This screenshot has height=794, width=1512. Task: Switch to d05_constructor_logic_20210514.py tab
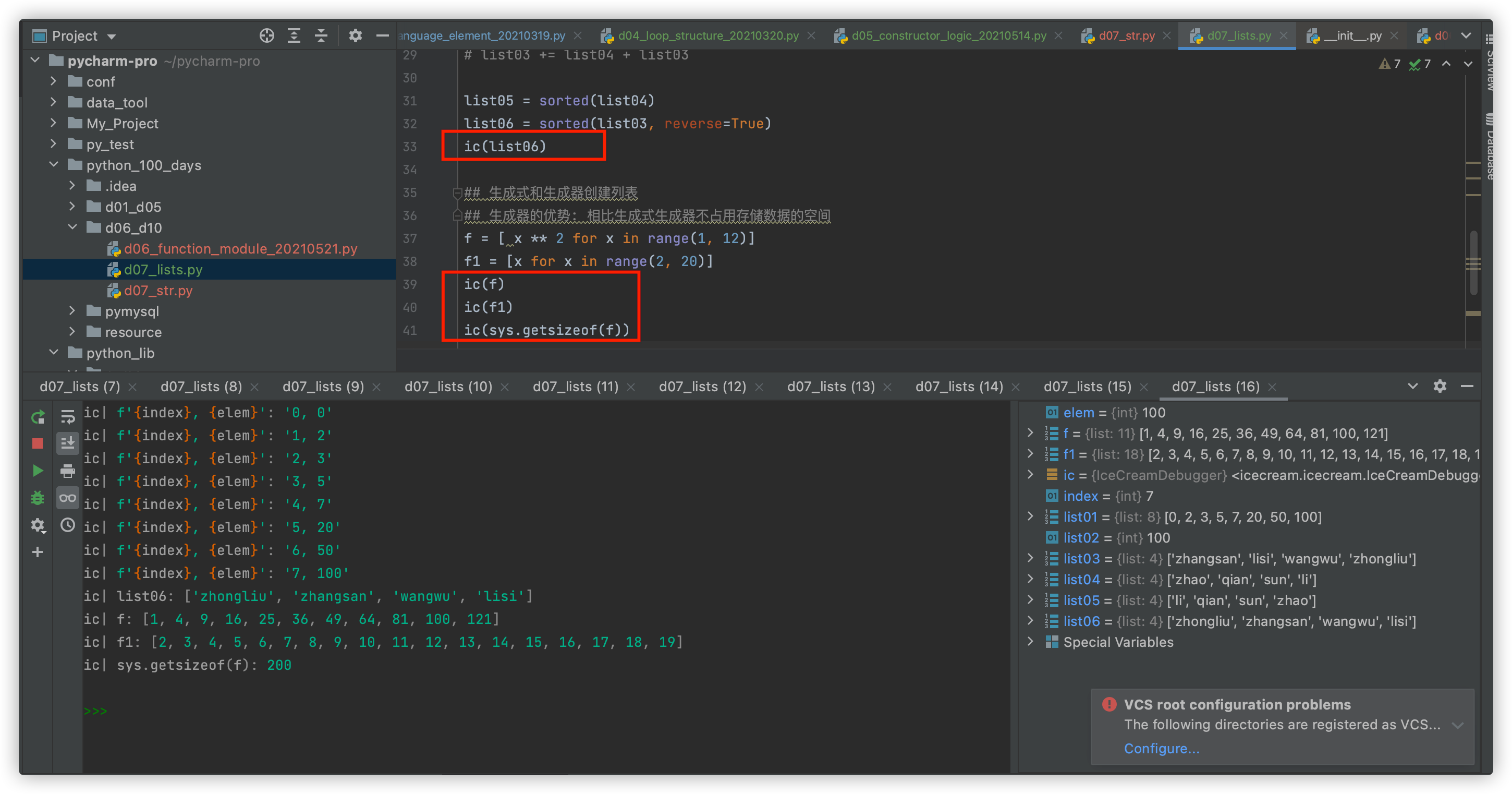[948, 35]
